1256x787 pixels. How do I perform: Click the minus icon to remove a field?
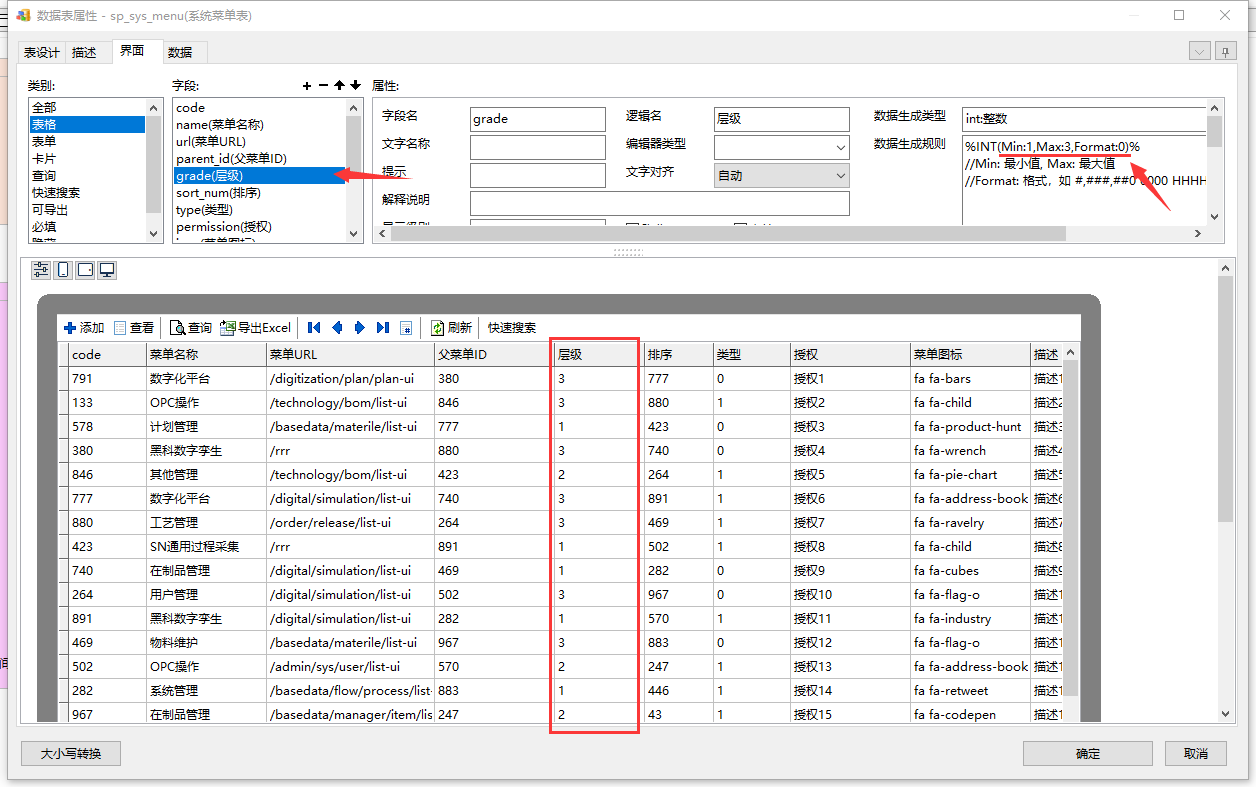[323, 86]
